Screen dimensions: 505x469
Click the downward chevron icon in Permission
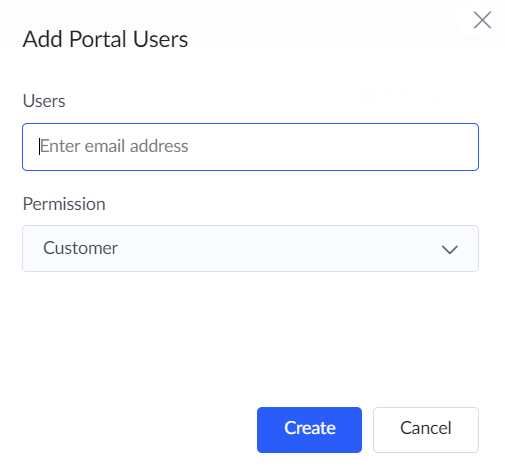450,249
